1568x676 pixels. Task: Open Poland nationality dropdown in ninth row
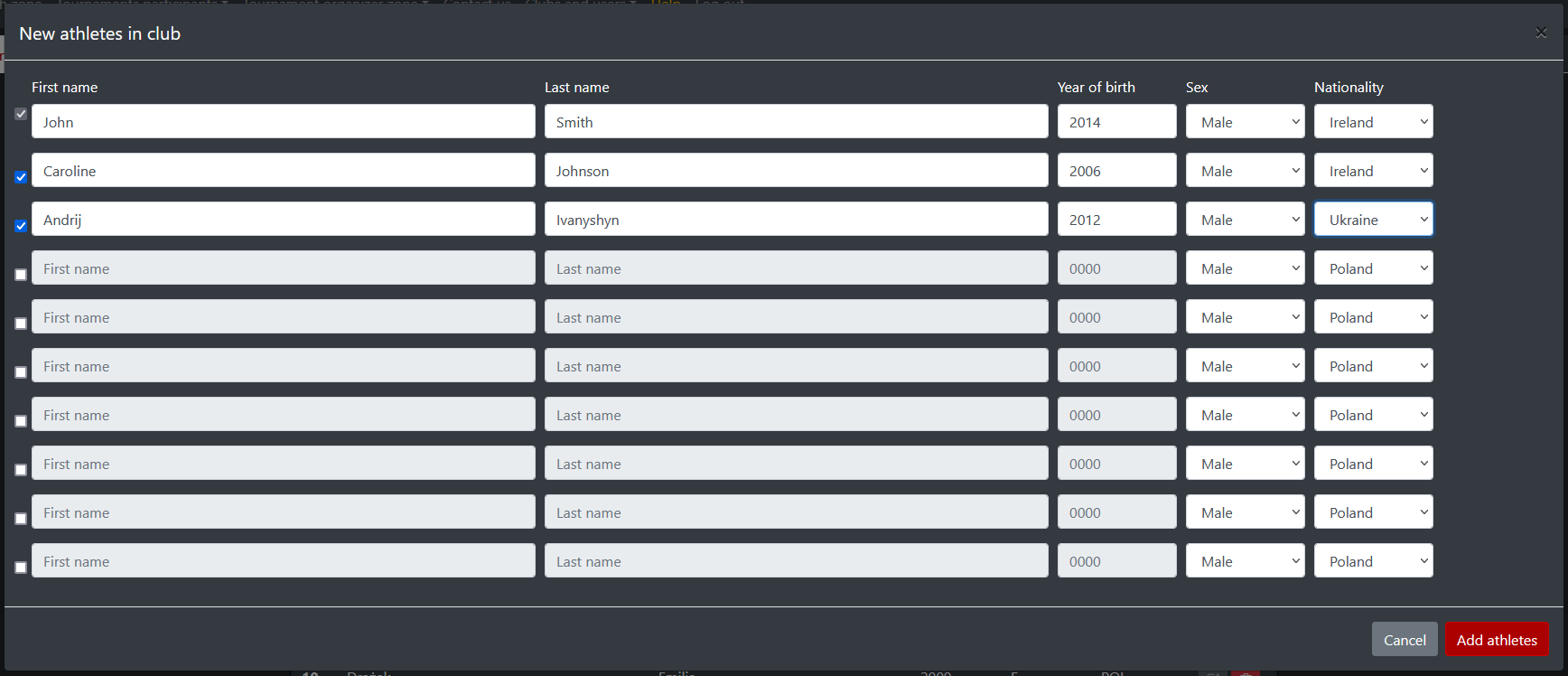[x=1374, y=512]
